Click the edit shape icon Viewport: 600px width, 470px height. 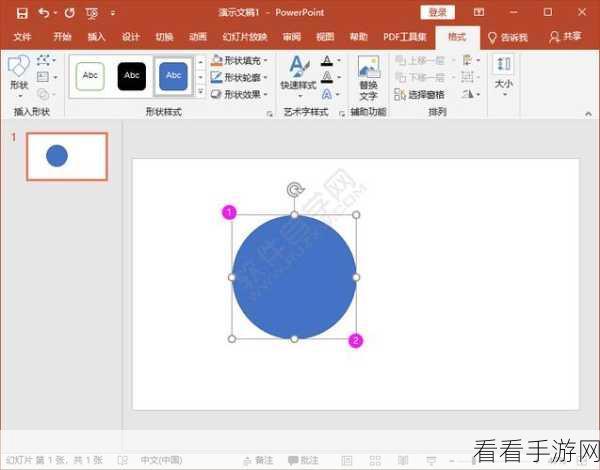44,60
